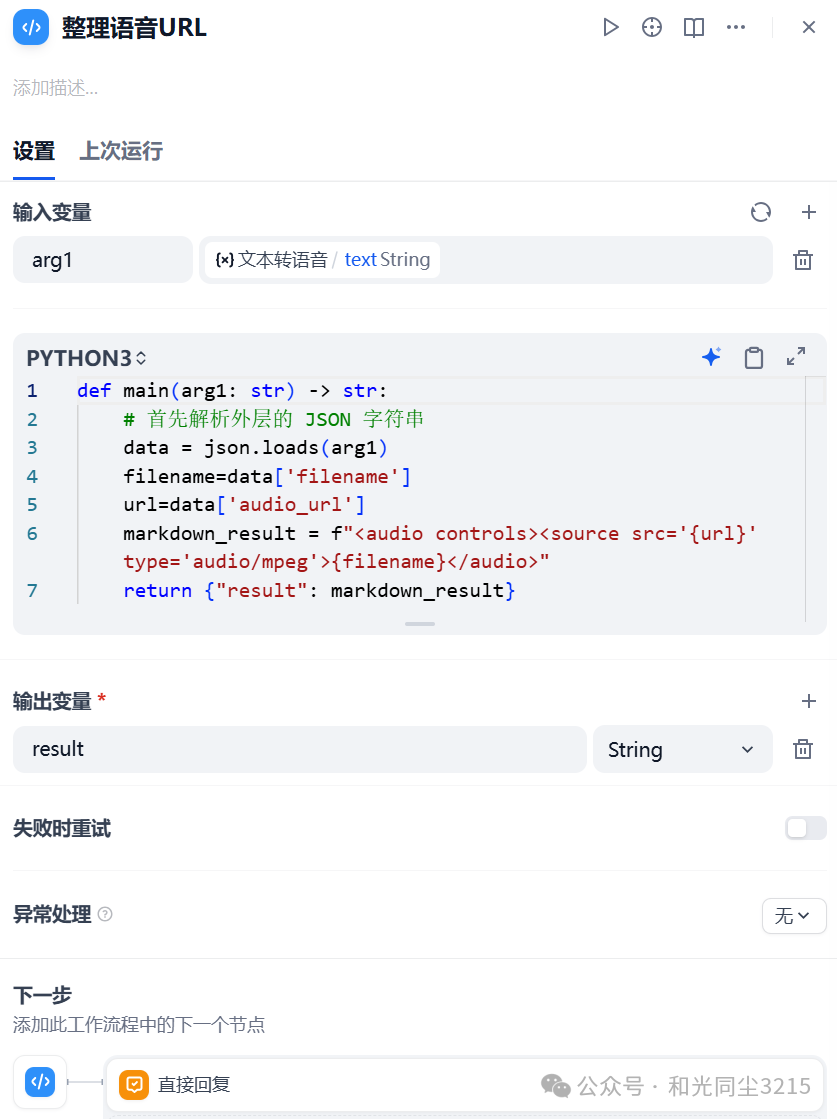Screen dimensions: 837x1119
Task: Close the 整理语音URL panel
Action: point(808,28)
